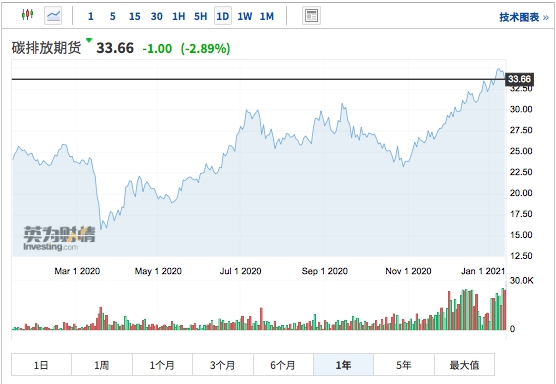Select the 1W interval
Image resolution: width=556 pixels, height=384 pixels.
click(245, 16)
